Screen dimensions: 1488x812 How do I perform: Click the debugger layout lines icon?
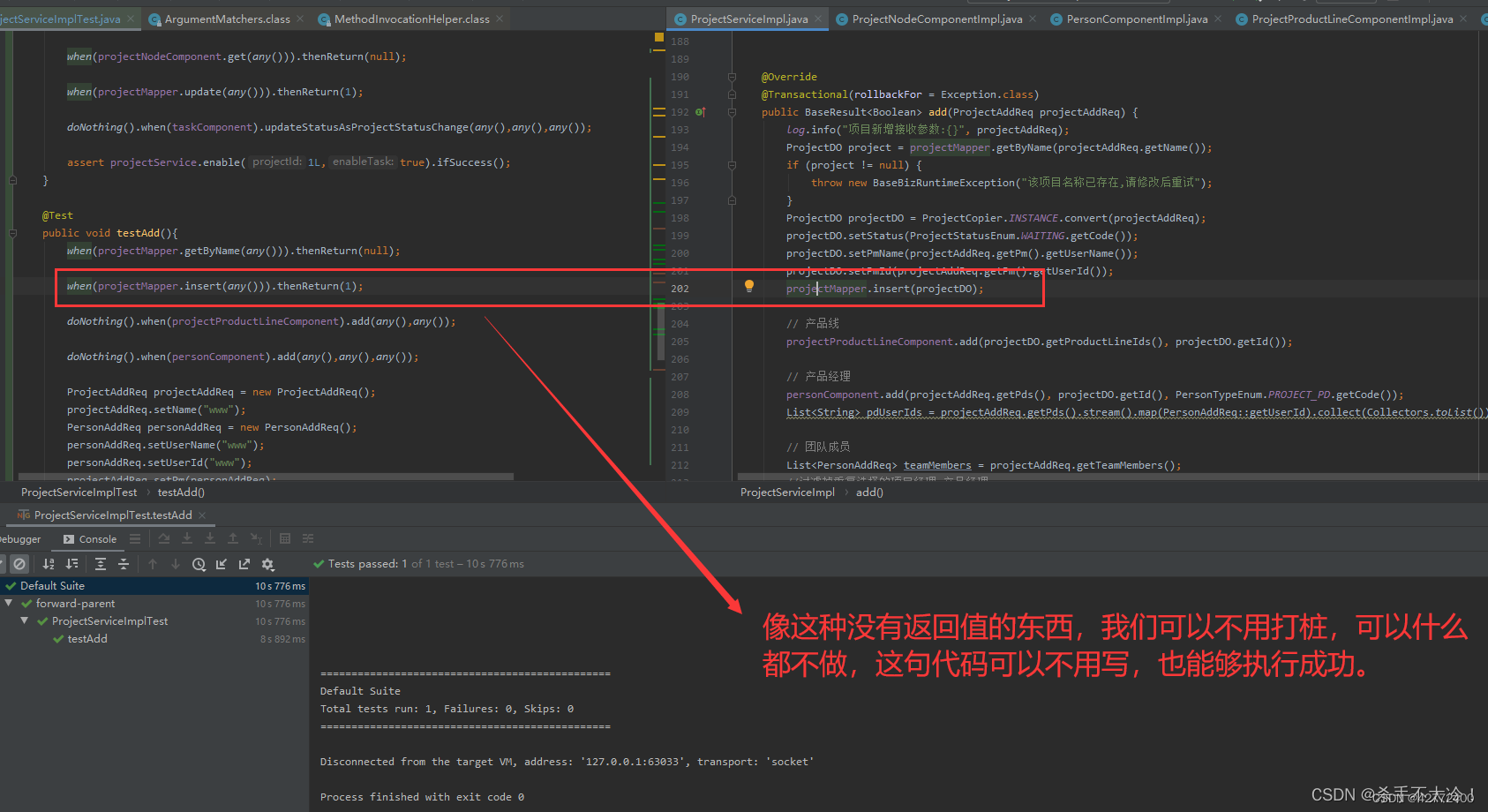tap(136, 538)
